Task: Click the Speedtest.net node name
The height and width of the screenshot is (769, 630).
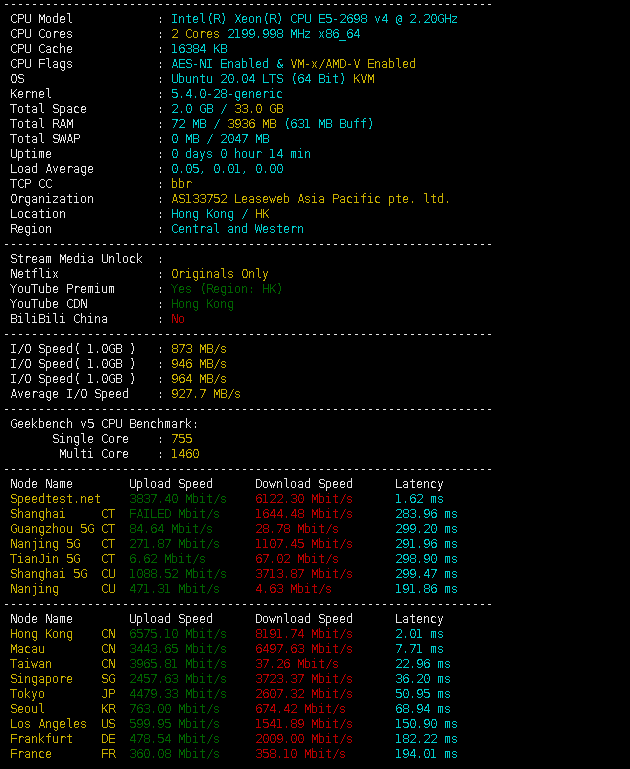Action: tap(55, 499)
